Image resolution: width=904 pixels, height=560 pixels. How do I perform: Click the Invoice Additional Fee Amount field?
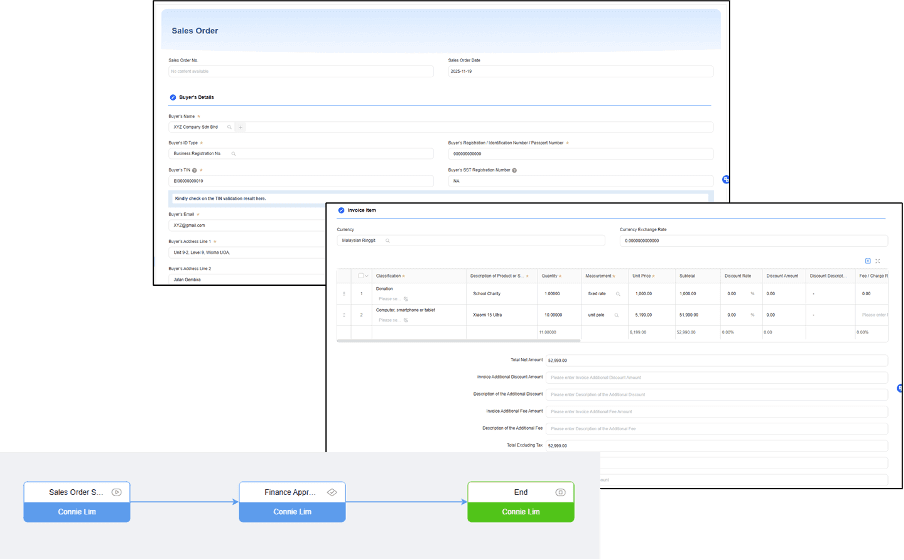[x=717, y=412]
